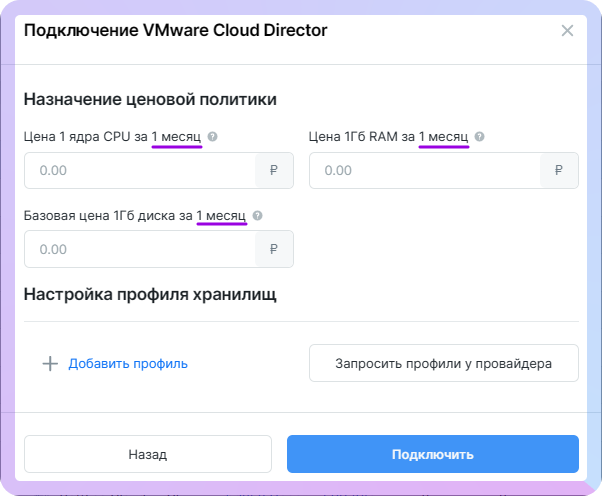Focus the CPU core price input field

(x=140, y=171)
